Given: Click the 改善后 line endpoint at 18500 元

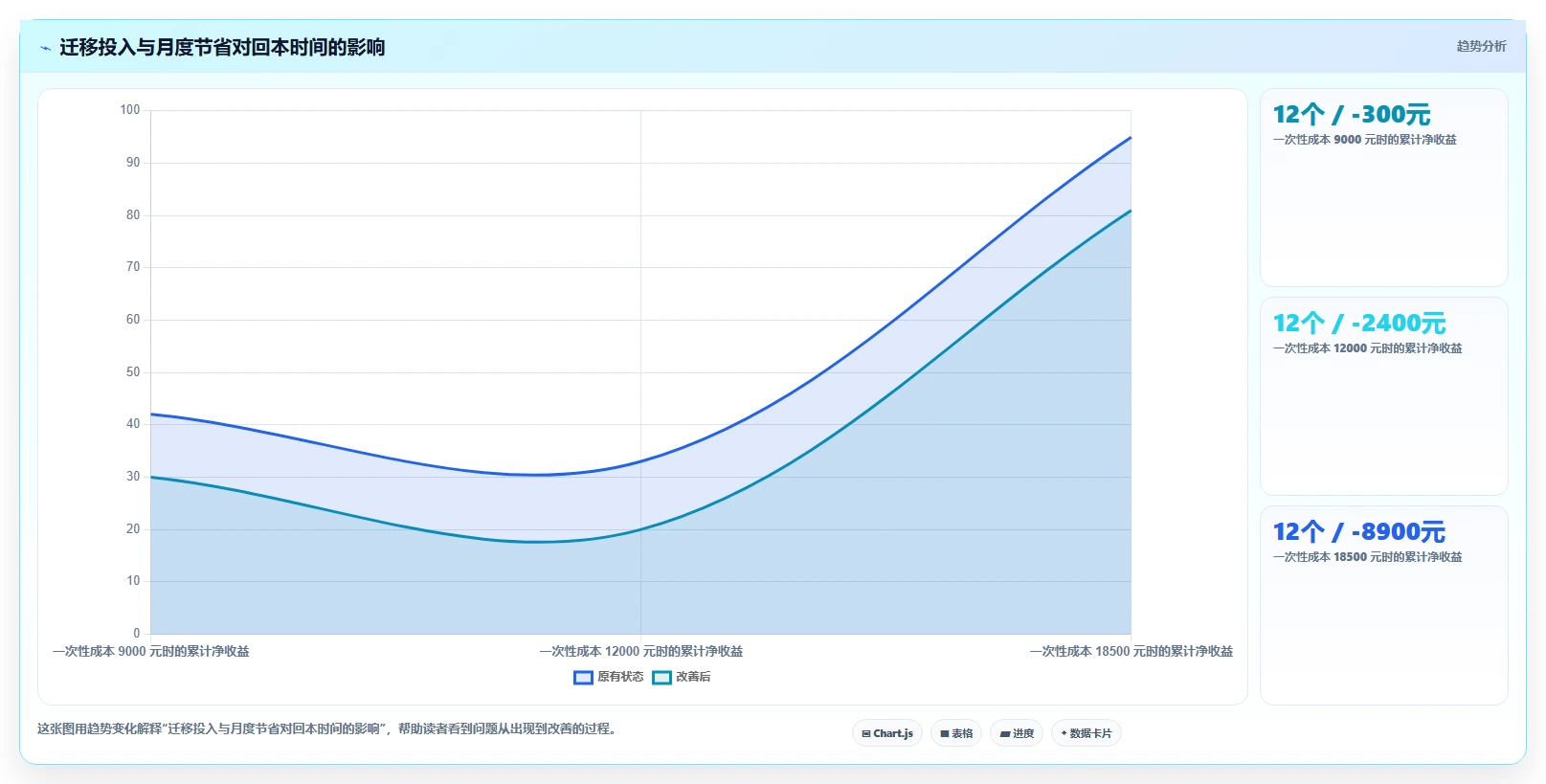Looking at the screenshot, I should click(1131, 211).
